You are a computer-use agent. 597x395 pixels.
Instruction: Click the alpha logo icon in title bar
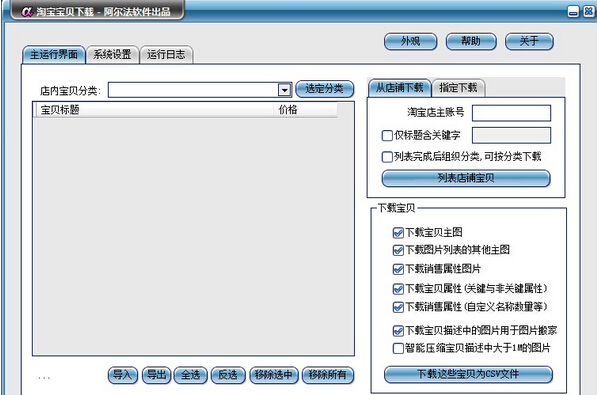pyautogui.click(x=27, y=12)
